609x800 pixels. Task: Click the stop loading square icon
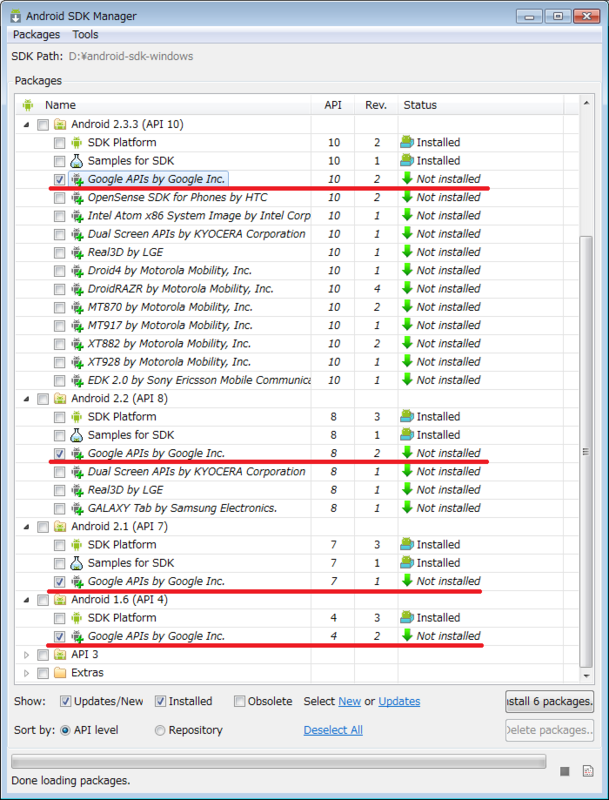(565, 771)
